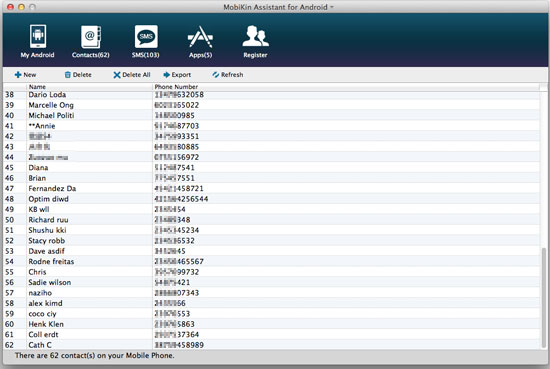
Task: Select contact Coll erdt
Action: tap(43, 335)
